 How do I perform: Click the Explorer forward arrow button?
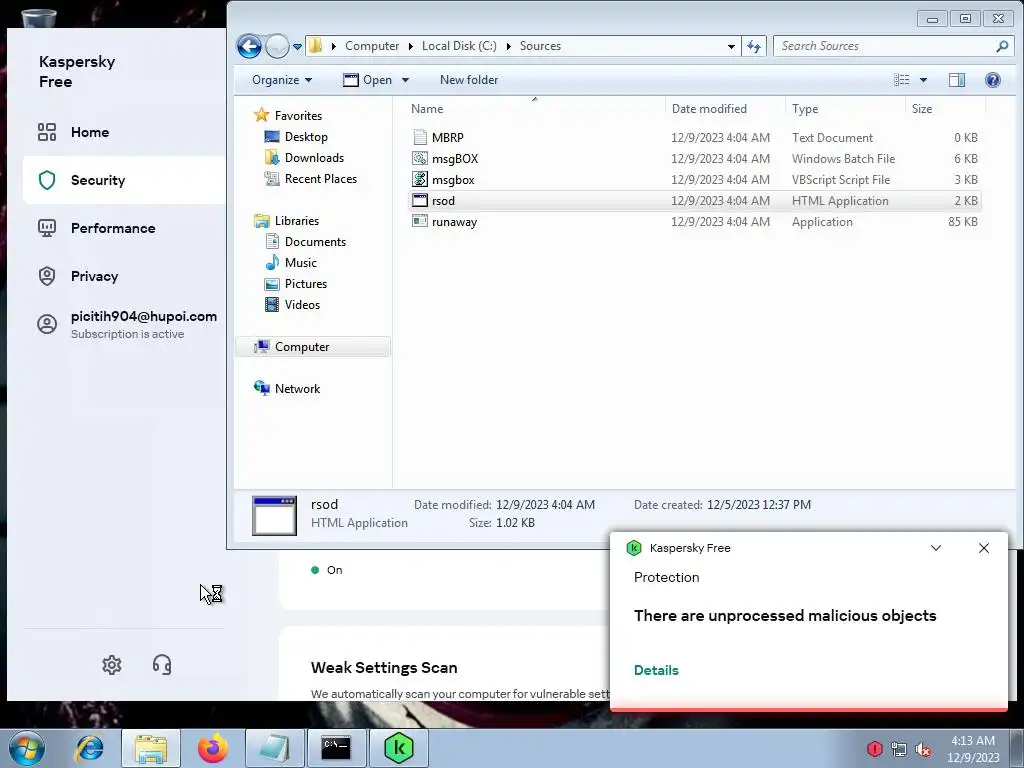pyautogui.click(x=278, y=46)
